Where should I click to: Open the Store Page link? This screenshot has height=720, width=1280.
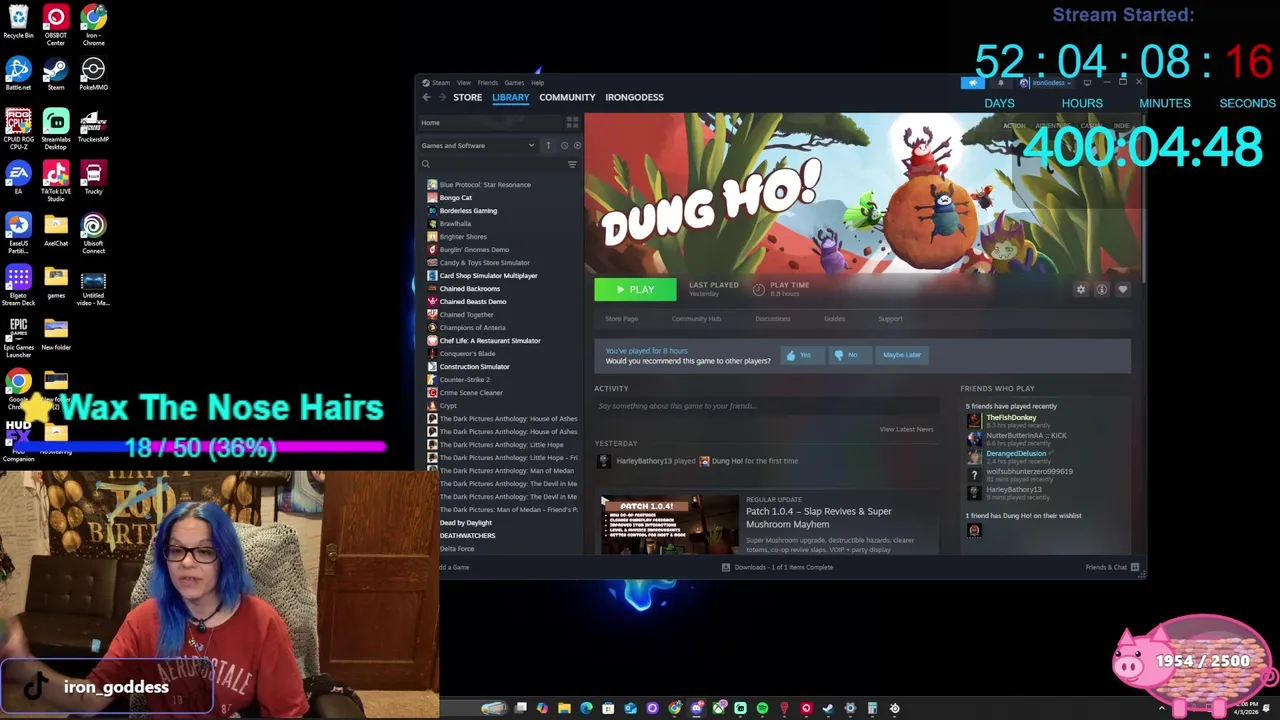[x=621, y=319]
